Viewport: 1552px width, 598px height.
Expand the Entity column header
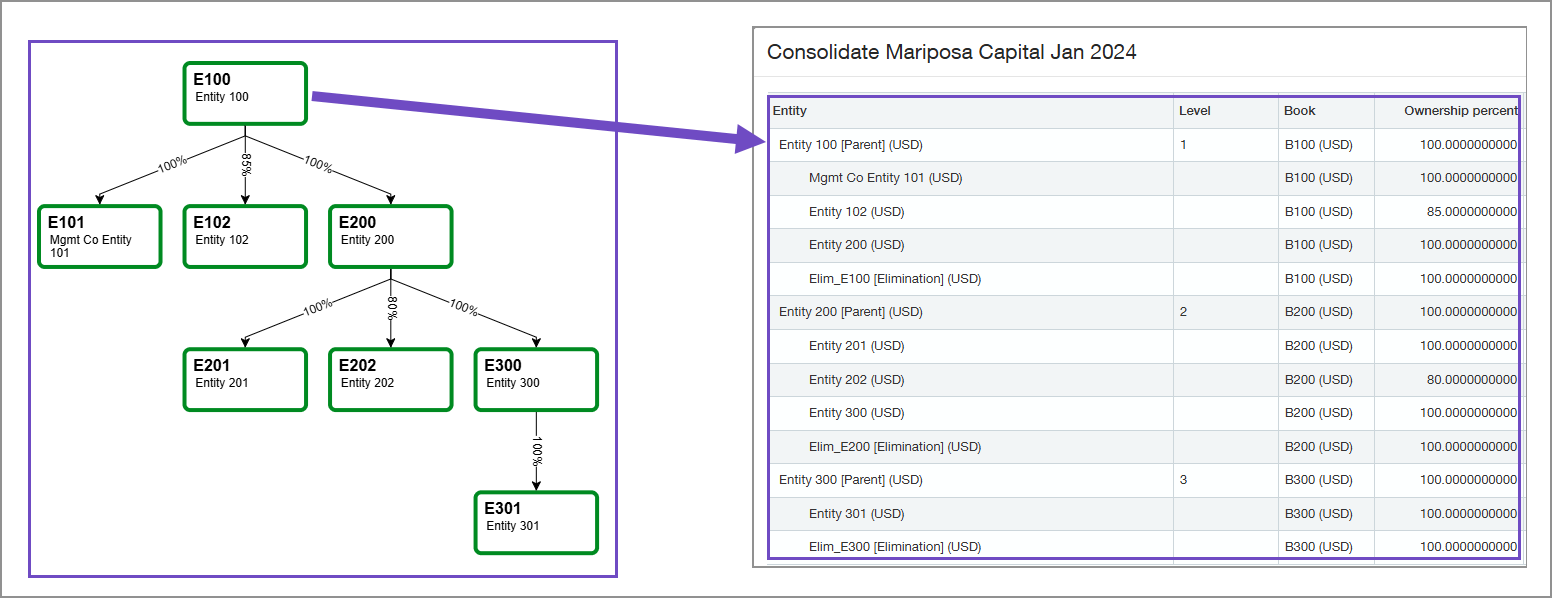[789, 111]
